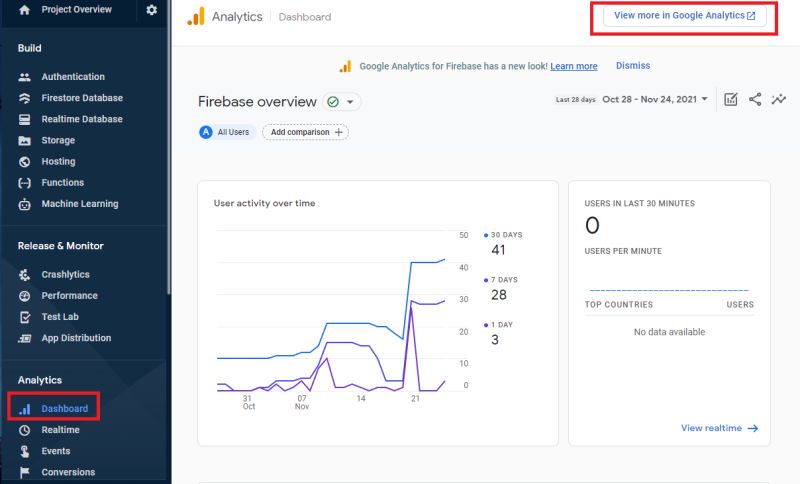Image resolution: width=800 pixels, height=484 pixels.
Task: Open Project Overview home icon
Action: (x=24, y=10)
